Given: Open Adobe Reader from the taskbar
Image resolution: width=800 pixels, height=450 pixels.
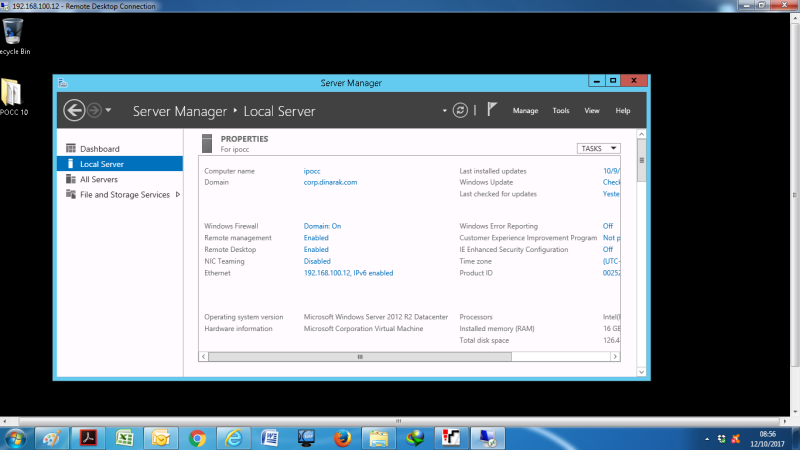Looking at the screenshot, I should point(88,438).
